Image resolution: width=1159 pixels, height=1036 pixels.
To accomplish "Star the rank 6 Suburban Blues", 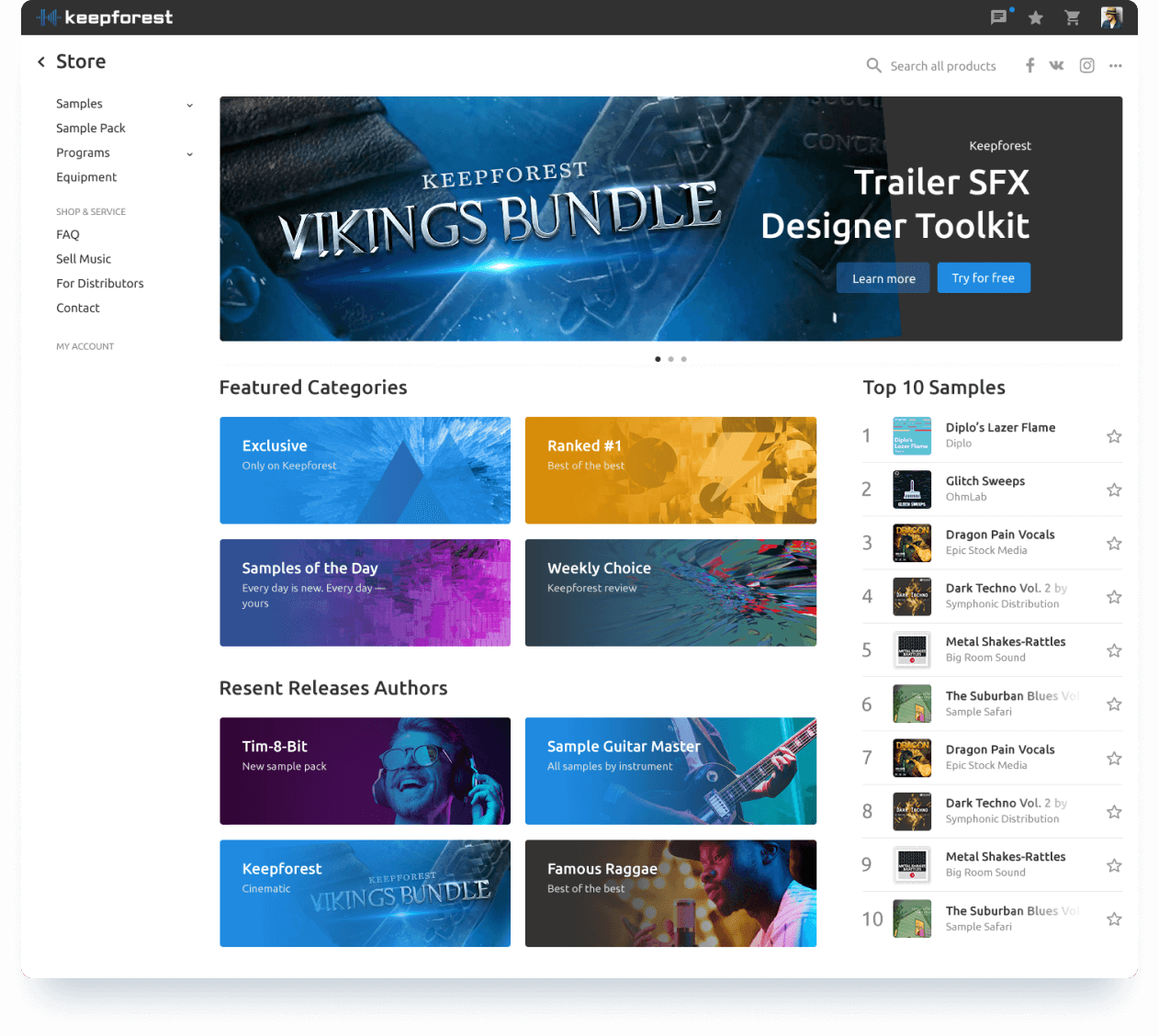I will click(x=1114, y=704).
